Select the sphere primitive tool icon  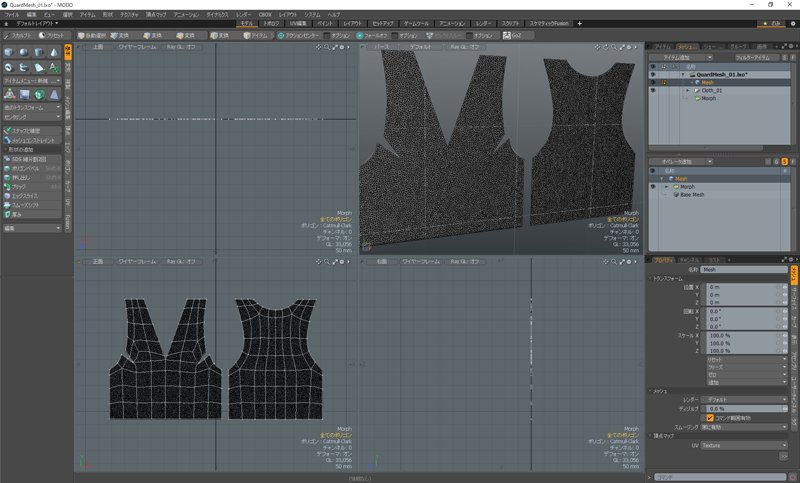[x=23, y=53]
